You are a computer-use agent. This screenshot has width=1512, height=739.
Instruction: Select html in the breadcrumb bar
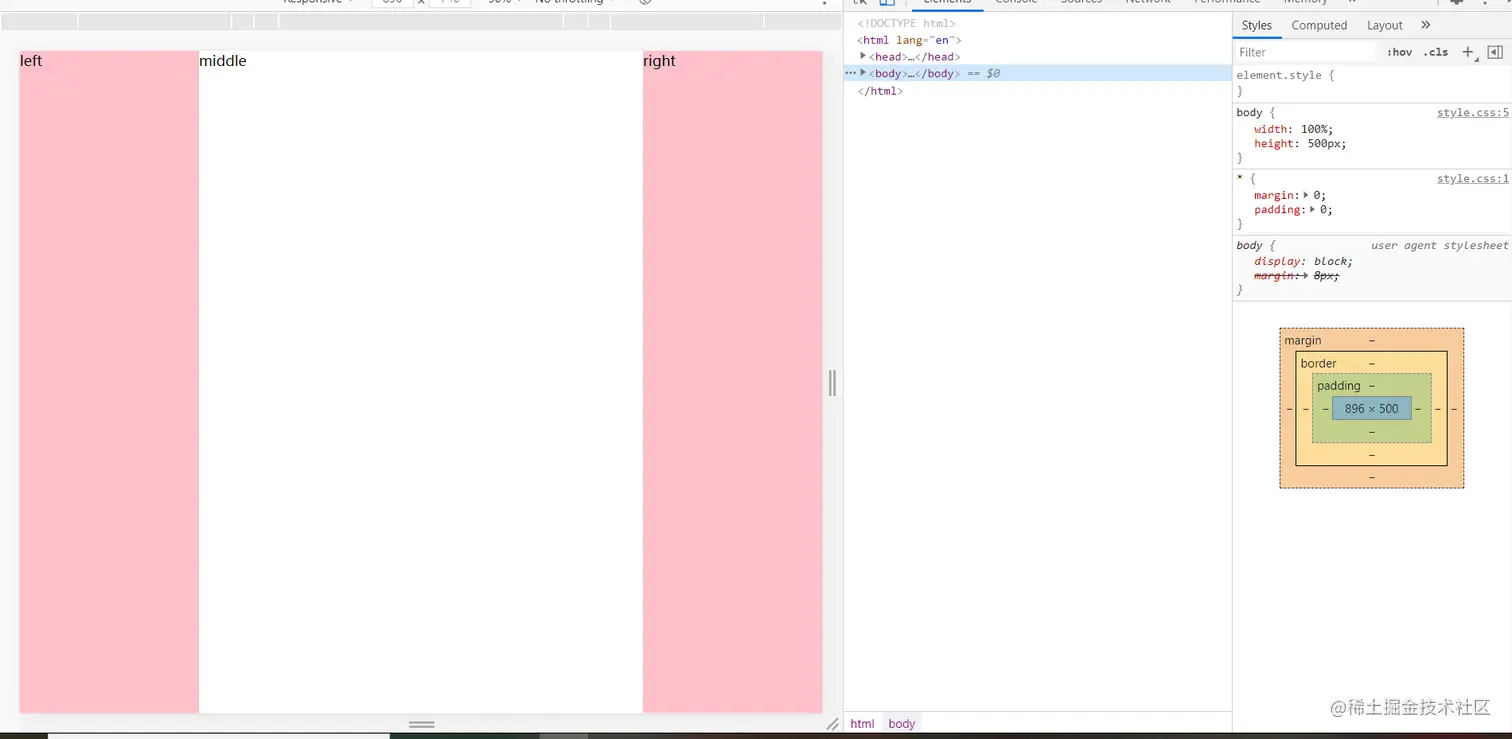(x=862, y=724)
